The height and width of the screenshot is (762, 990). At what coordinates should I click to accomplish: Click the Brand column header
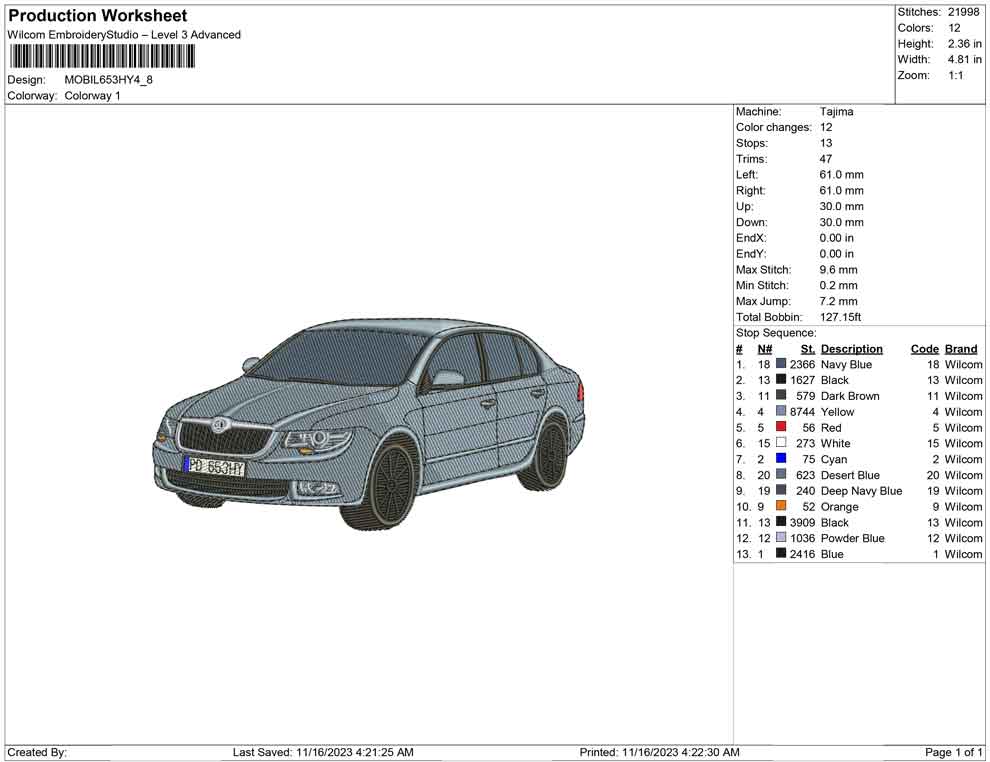pos(960,348)
